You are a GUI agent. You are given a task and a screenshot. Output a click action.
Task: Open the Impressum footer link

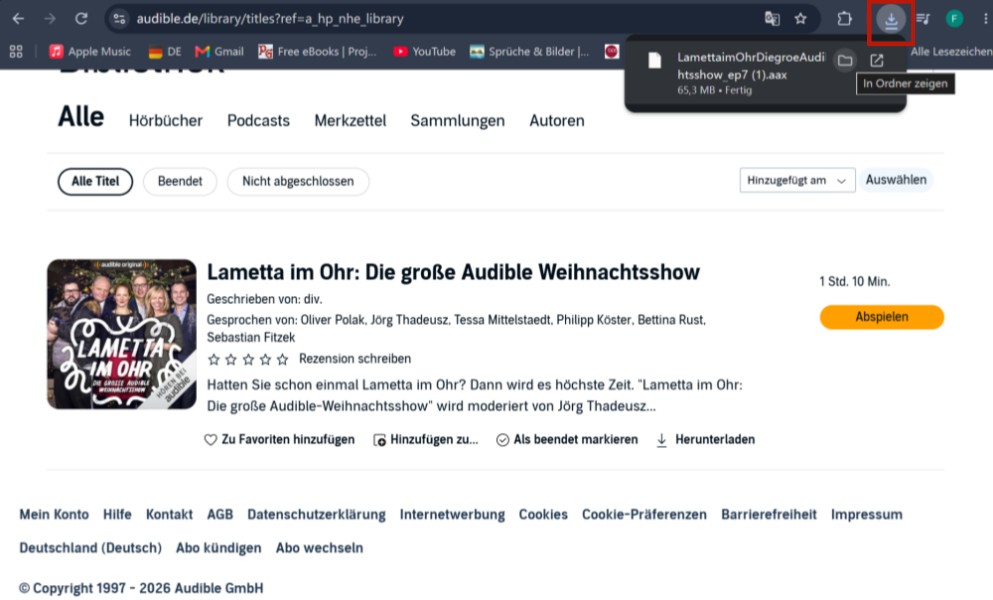point(866,514)
